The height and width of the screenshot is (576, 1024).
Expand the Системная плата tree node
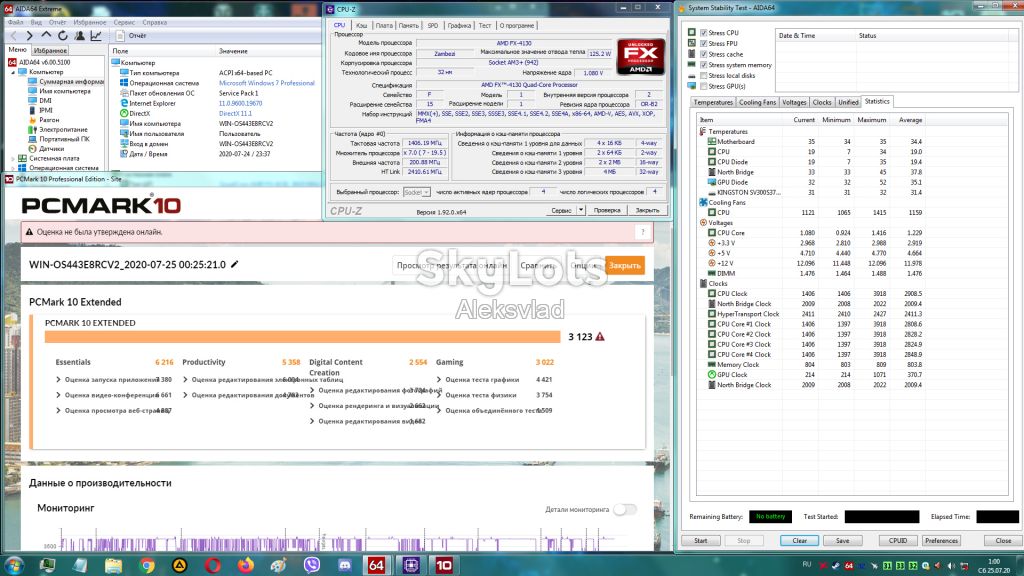12,159
